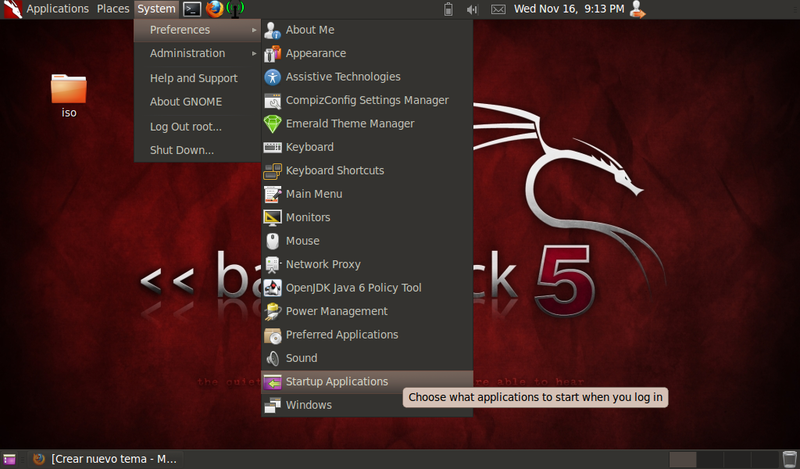Click Log Out root option
This screenshot has width=800, height=469.
185,127
